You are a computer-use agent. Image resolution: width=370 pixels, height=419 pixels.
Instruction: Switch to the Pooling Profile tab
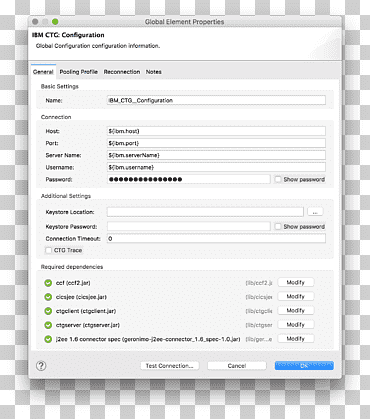79,72
